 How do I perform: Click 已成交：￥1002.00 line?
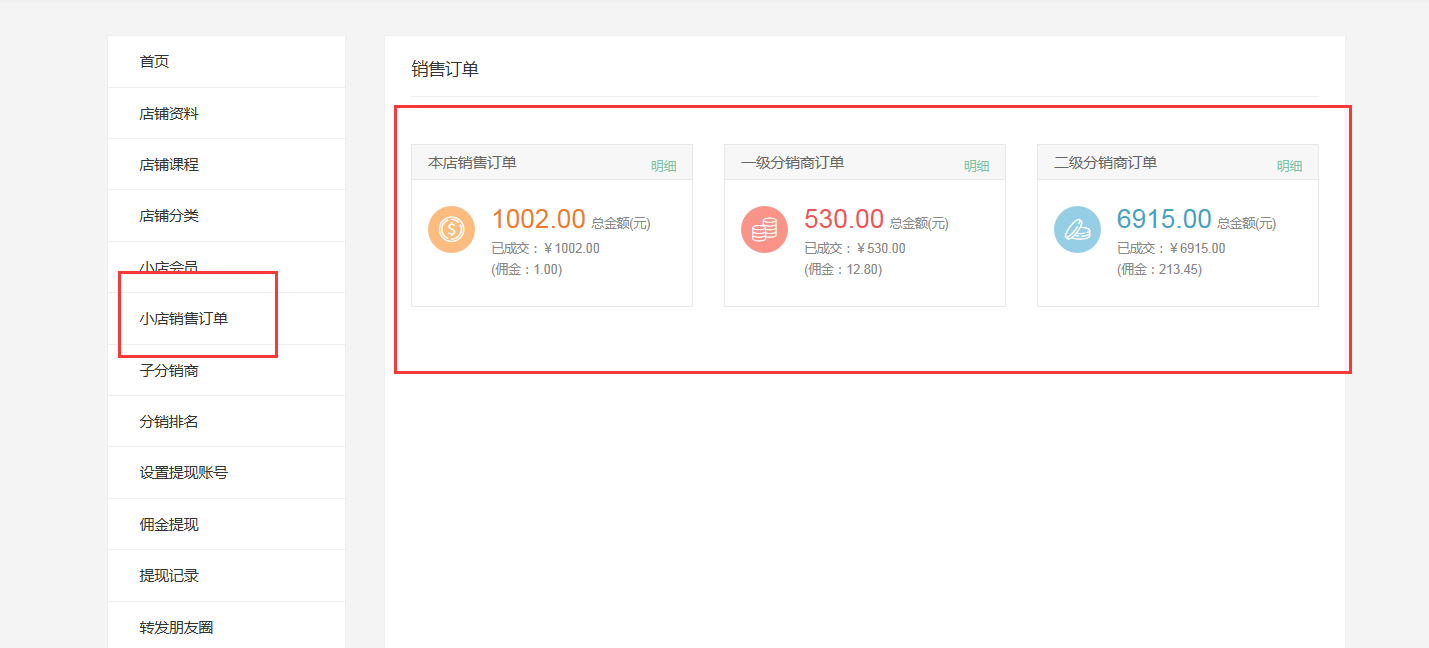click(x=546, y=248)
